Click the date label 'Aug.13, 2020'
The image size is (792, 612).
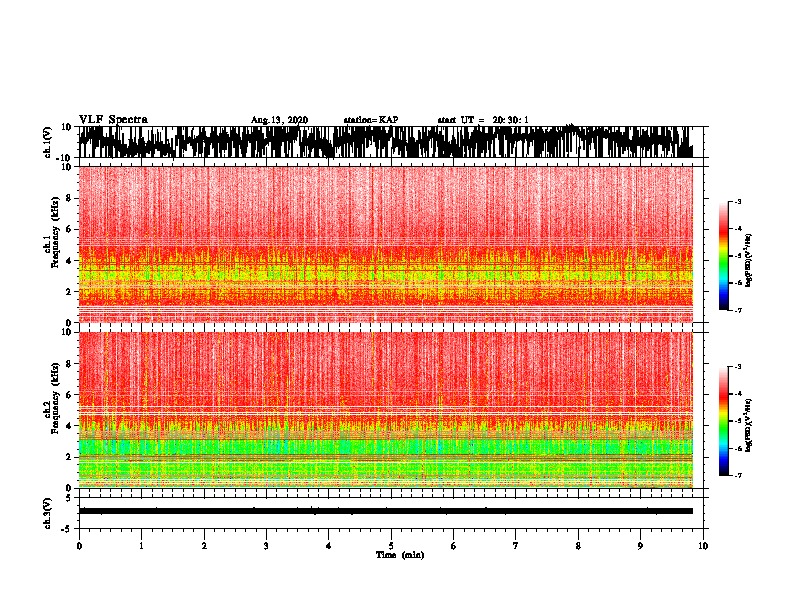[x=279, y=120]
